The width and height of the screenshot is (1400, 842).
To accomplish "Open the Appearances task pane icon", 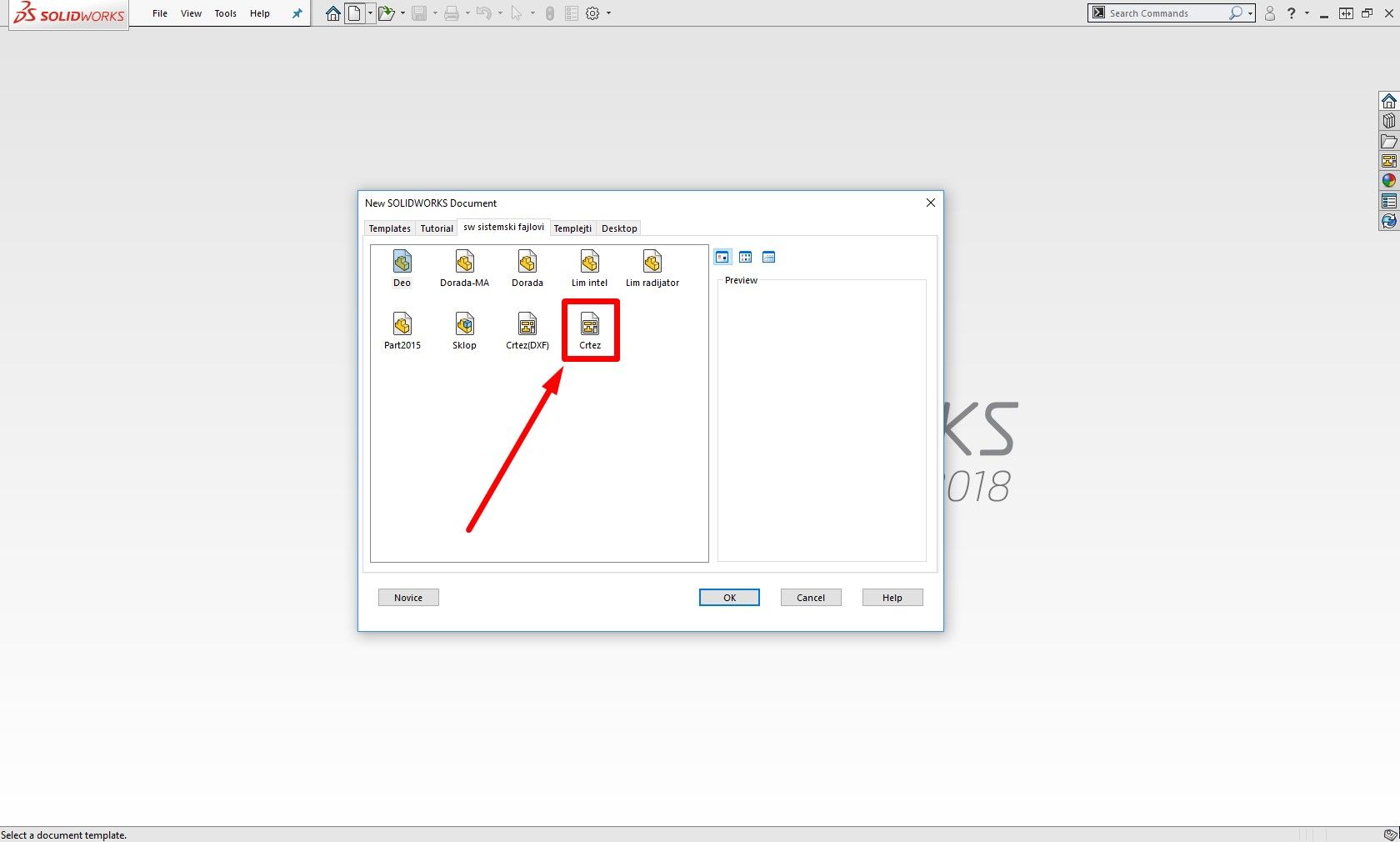I will (1388, 181).
